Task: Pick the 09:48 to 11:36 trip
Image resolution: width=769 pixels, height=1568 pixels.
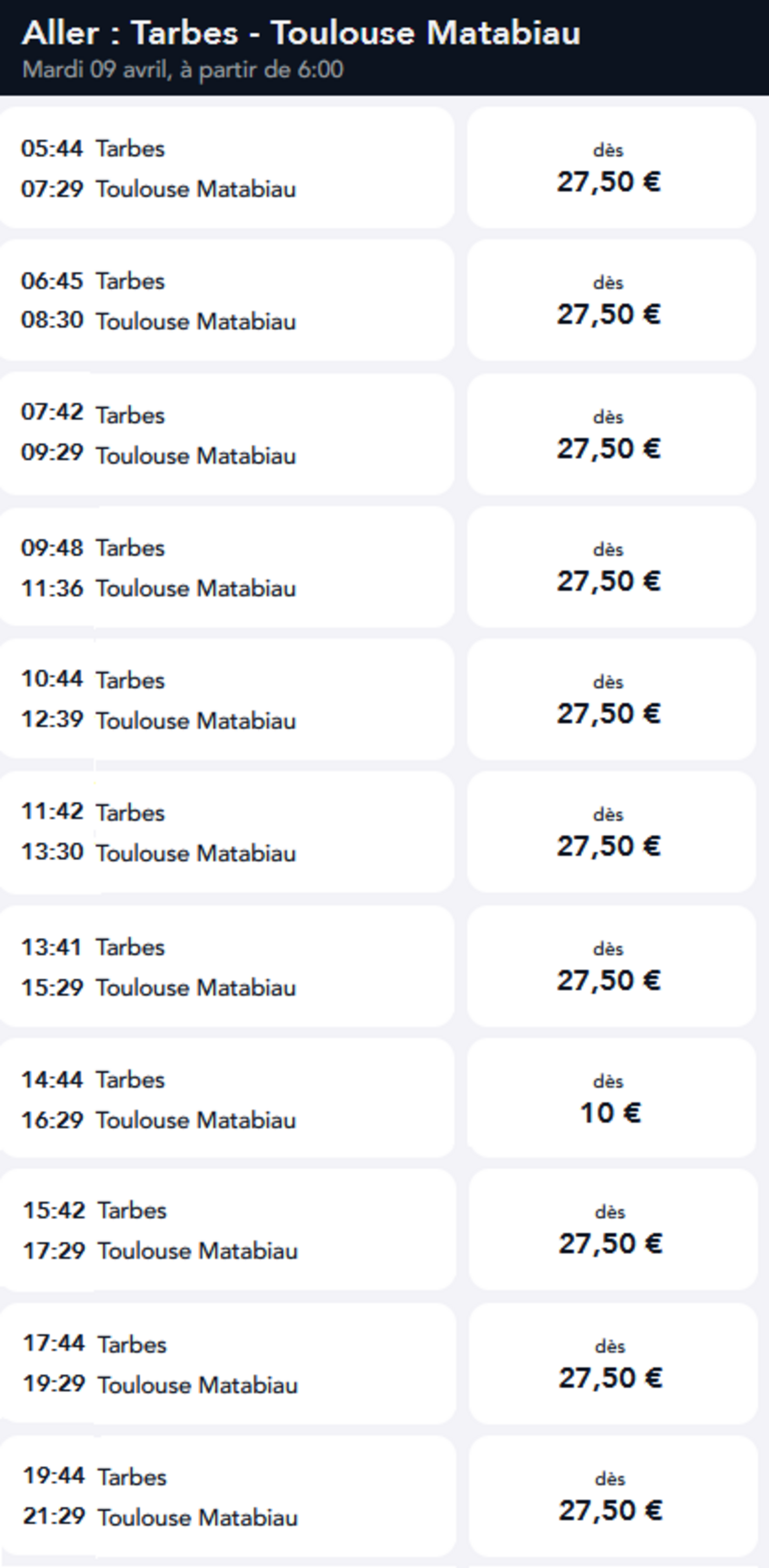Action: pos(226,567)
